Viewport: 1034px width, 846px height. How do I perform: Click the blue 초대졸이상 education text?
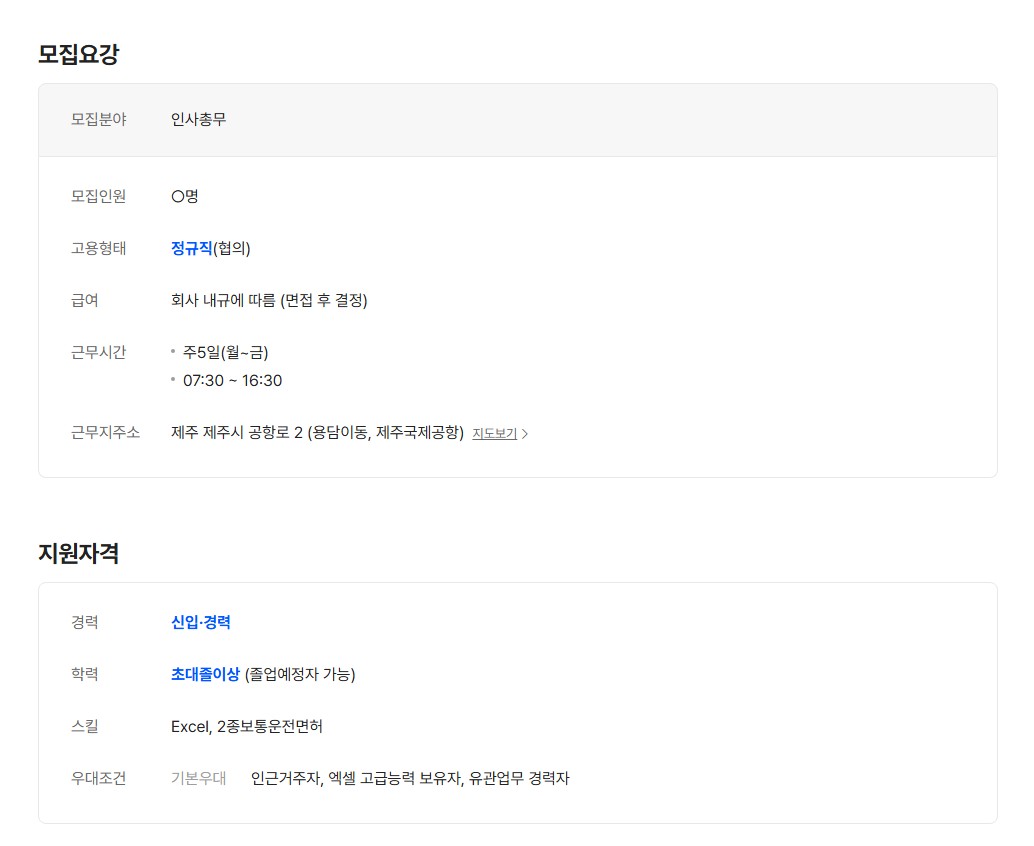click(205, 674)
